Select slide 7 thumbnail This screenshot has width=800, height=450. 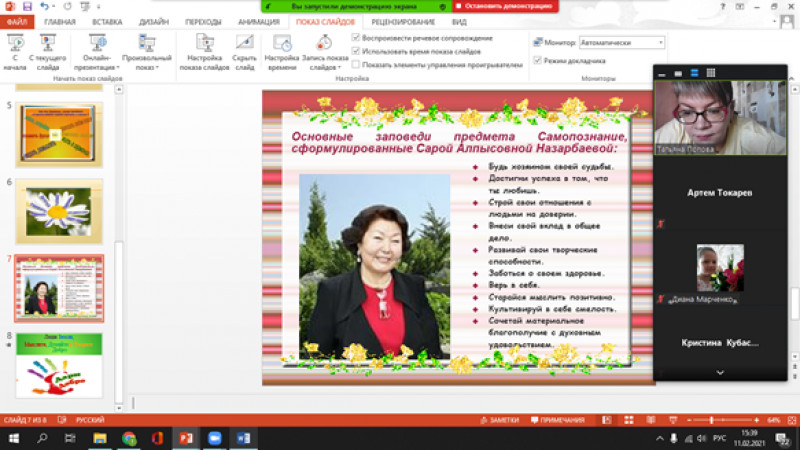59,288
